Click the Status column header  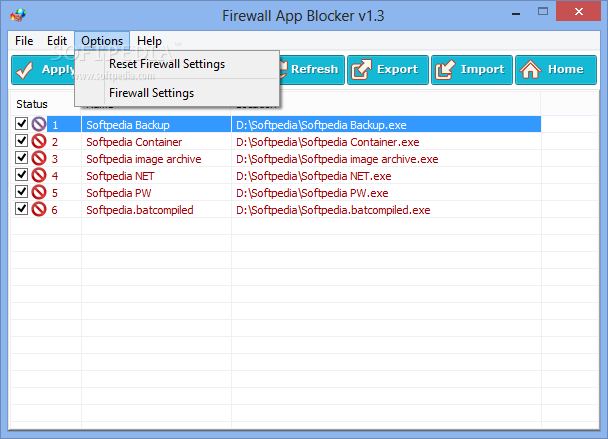32,104
